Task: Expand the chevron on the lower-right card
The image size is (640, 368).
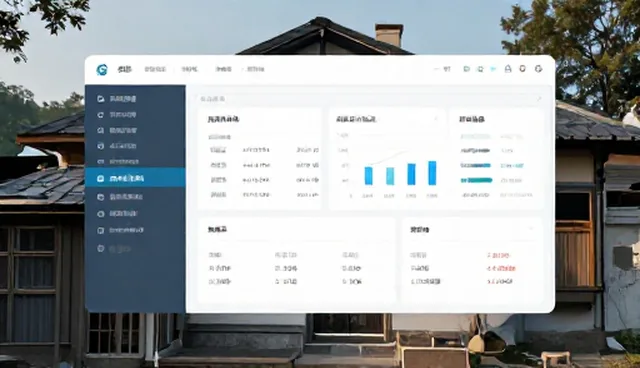Action: 531,228
